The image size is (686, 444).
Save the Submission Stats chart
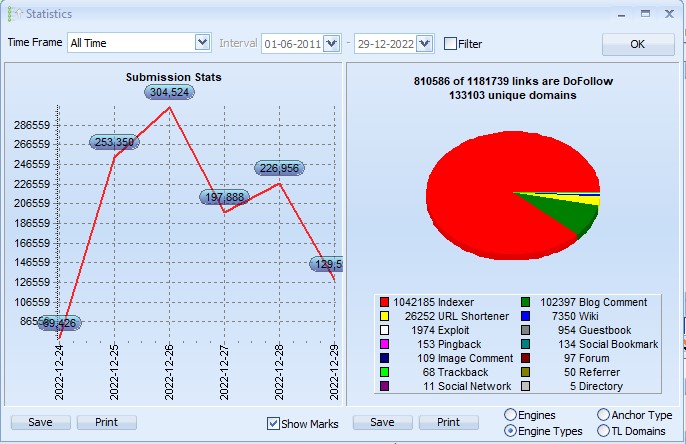[40, 423]
